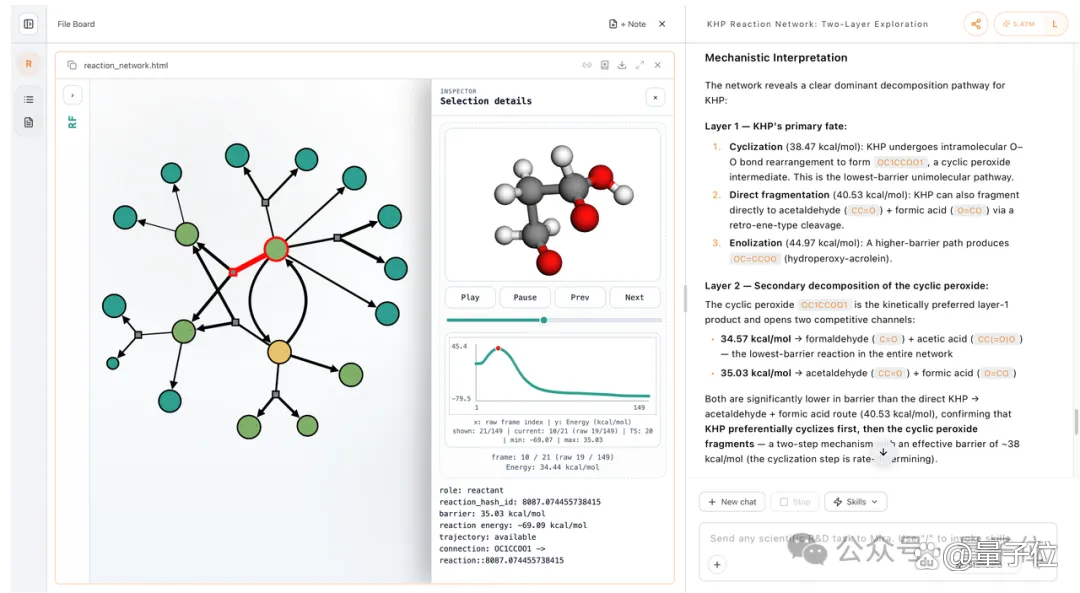This screenshot has height=593, width=1080.
Task: Download the reaction_network.html file
Action: [622, 65]
